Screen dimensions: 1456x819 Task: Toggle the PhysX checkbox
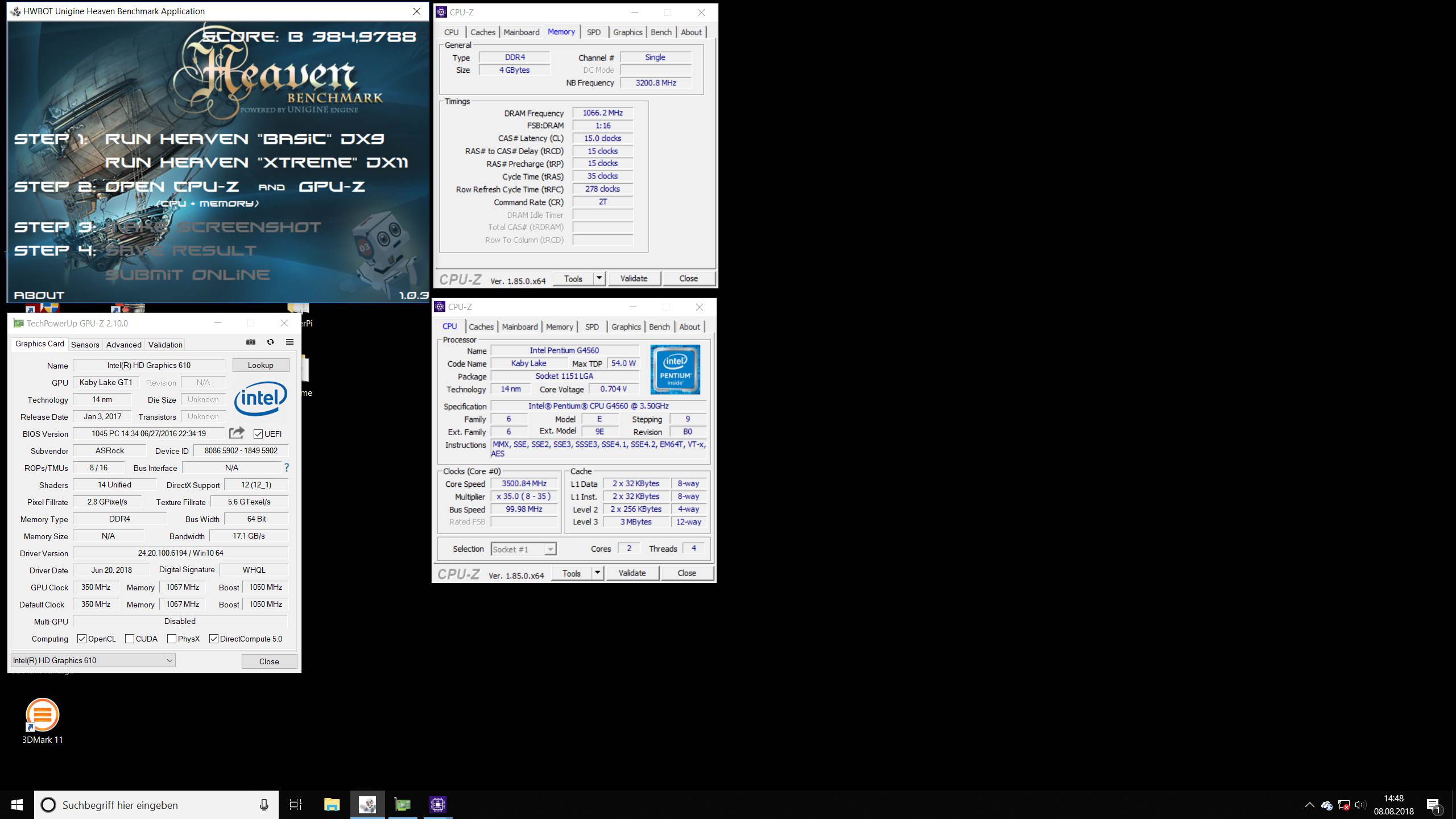coord(172,639)
